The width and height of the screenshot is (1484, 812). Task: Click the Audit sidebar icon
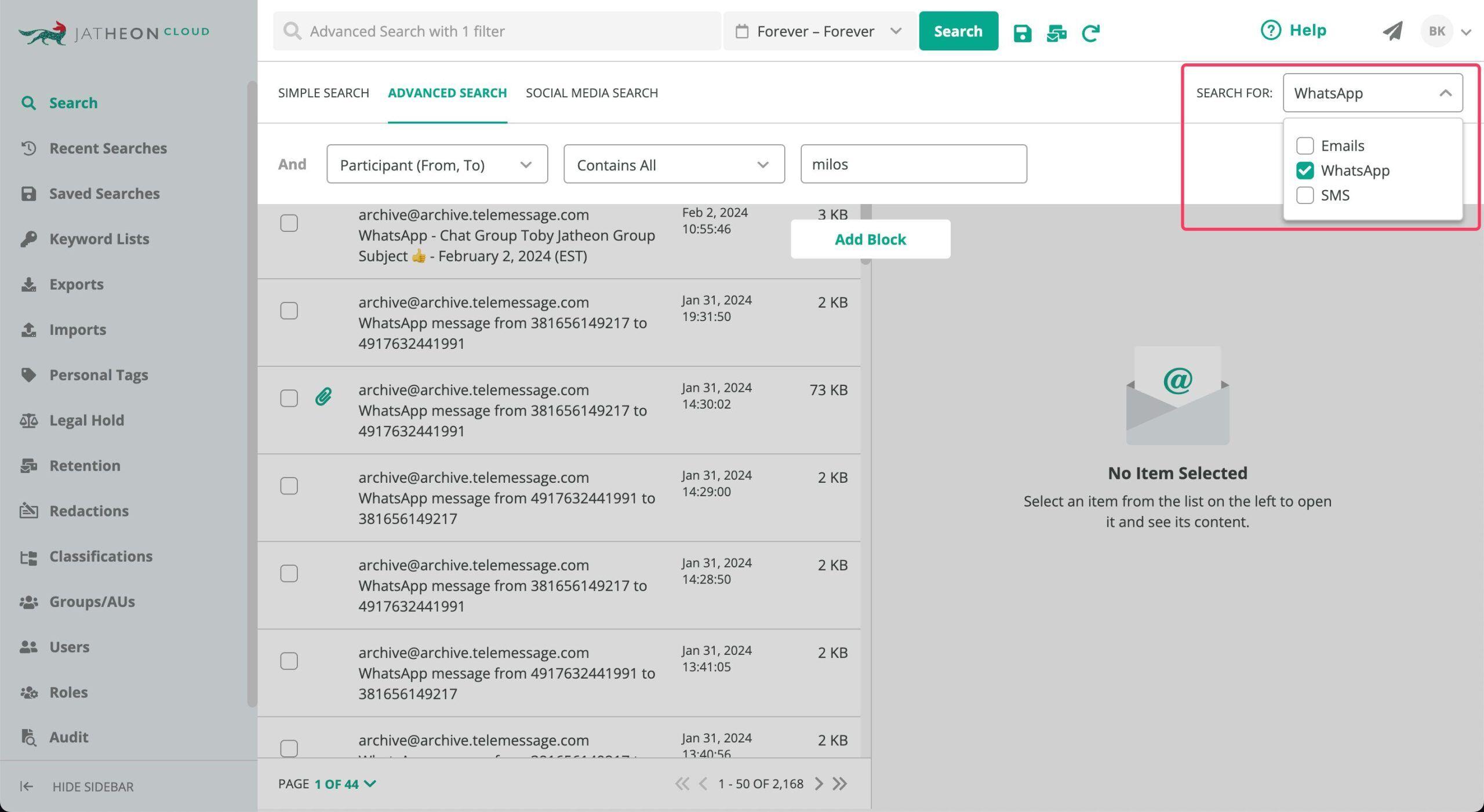coord(28,737)
